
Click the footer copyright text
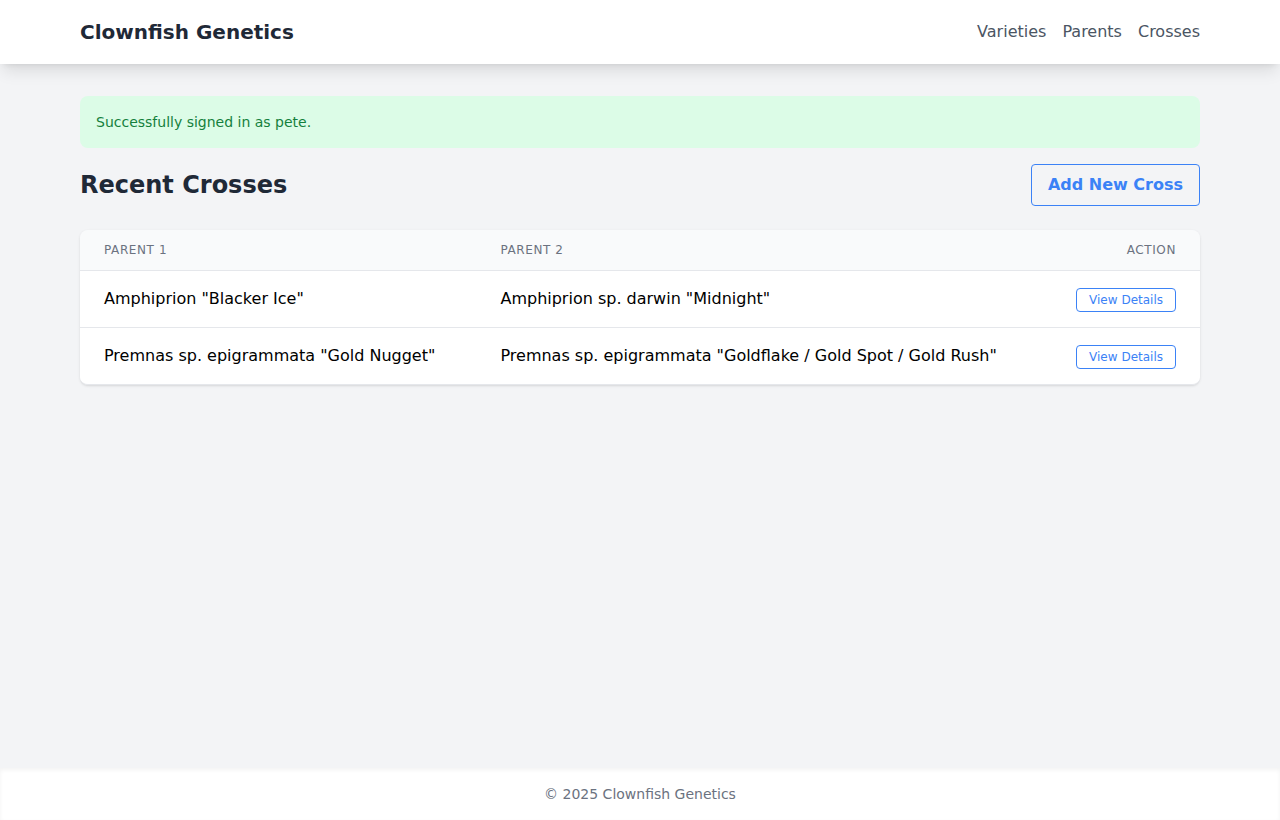[640, 794]
